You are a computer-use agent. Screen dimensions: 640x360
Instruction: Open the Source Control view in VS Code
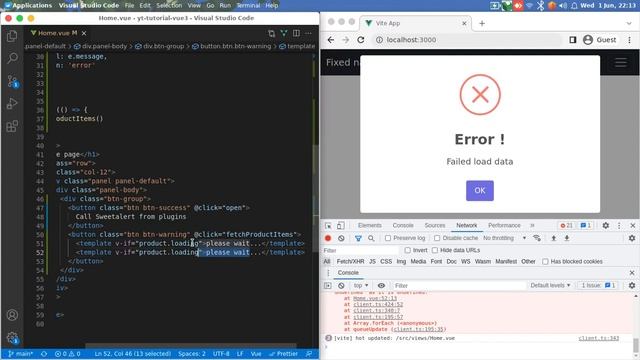click(x=12, y=81)
